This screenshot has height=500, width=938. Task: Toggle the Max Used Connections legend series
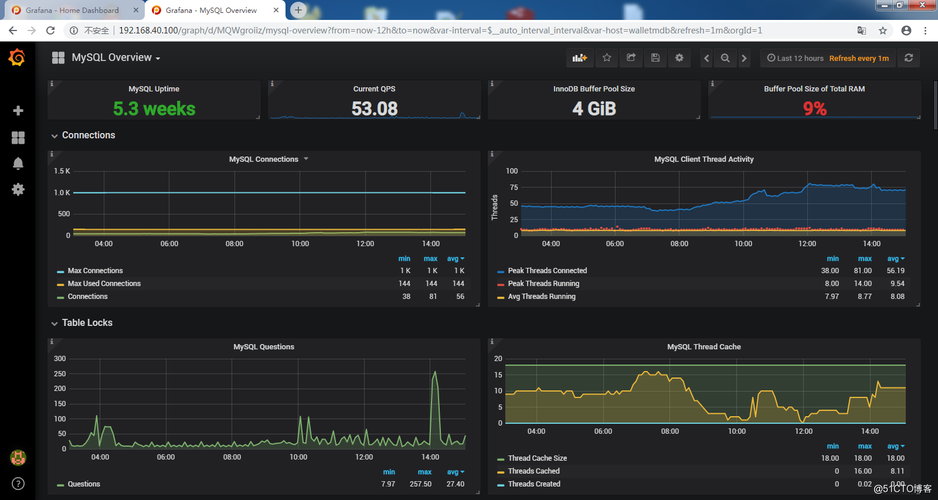tap(97, 284)
